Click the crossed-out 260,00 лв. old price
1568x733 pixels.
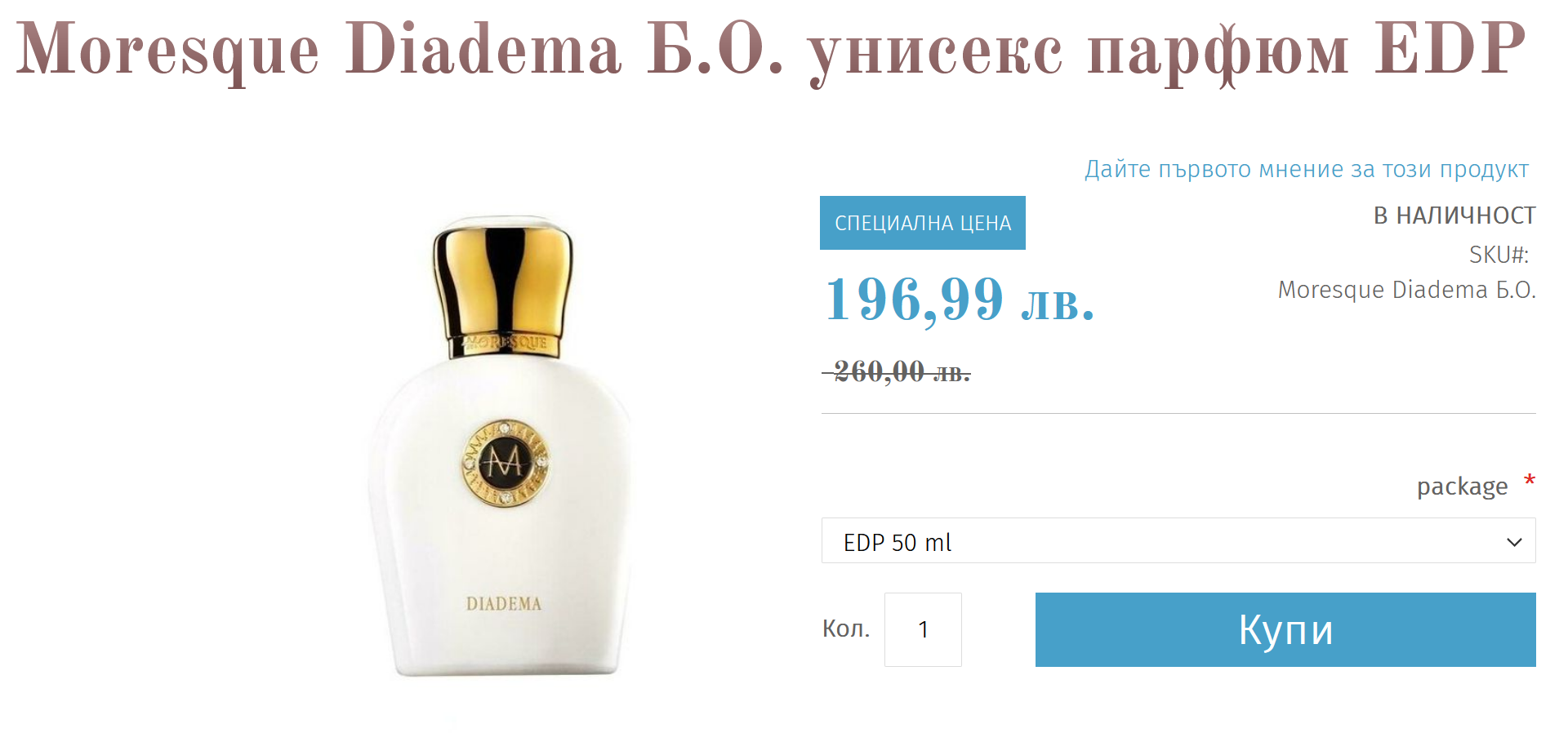(897, 372)
